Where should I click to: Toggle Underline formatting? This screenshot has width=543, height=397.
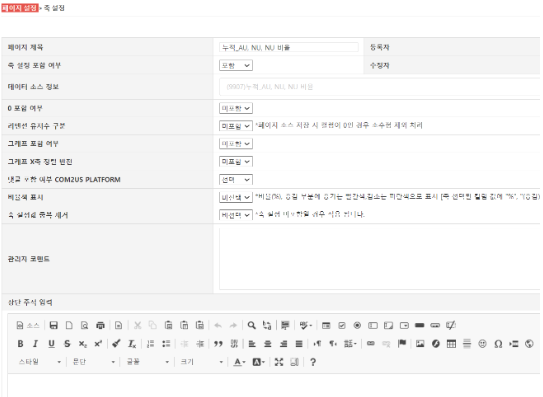coord(51,344)
